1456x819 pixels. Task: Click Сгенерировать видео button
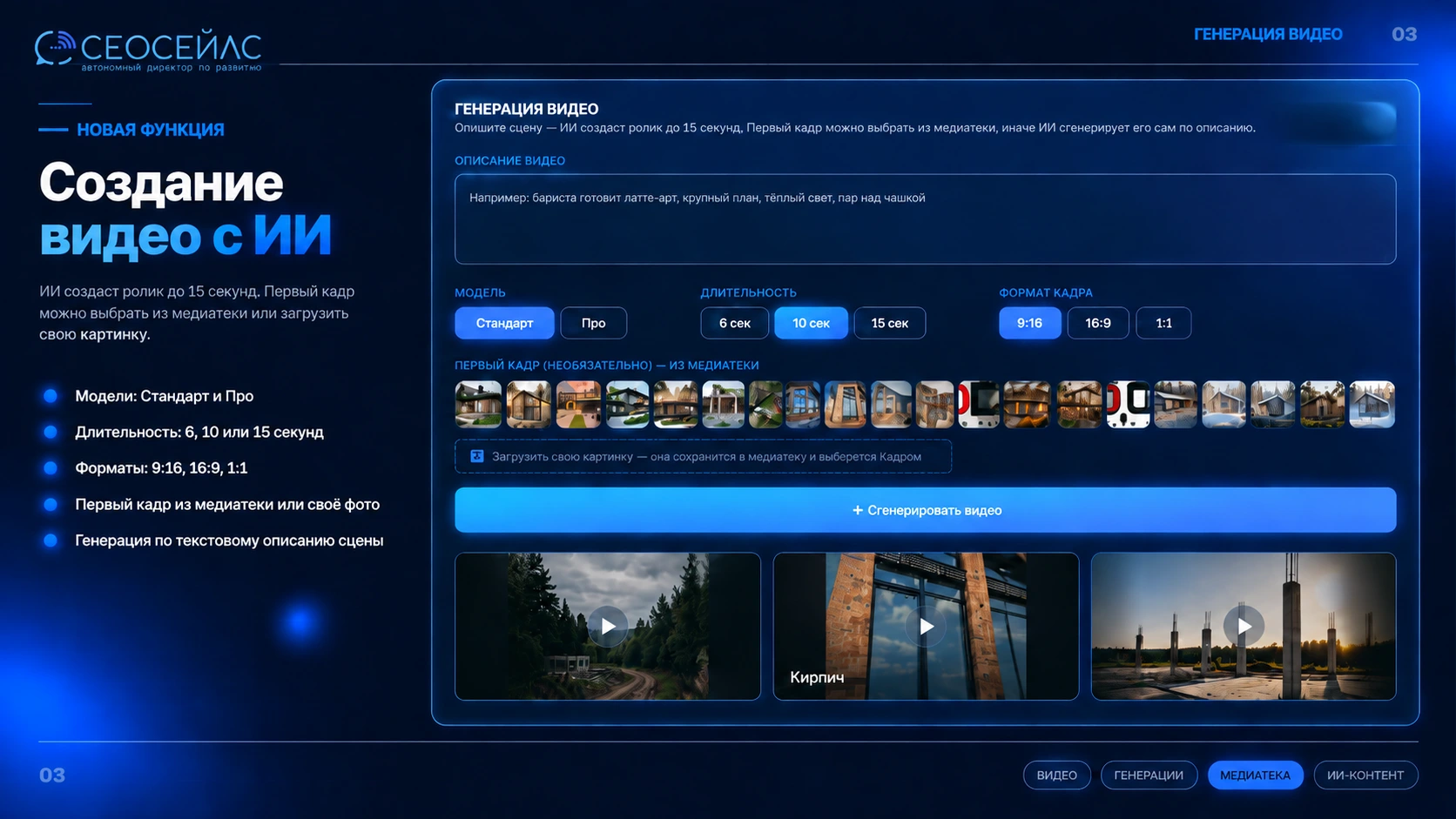925,510
